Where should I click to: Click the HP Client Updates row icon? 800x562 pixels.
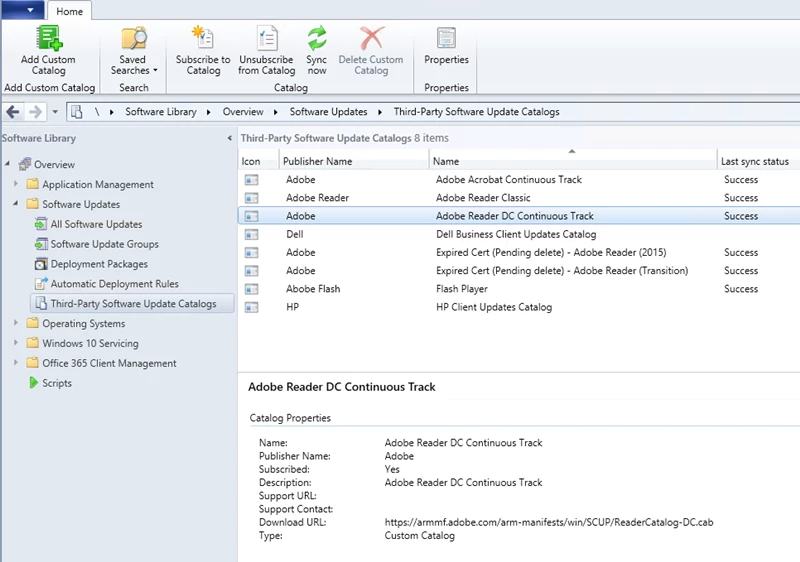[252, 308]
